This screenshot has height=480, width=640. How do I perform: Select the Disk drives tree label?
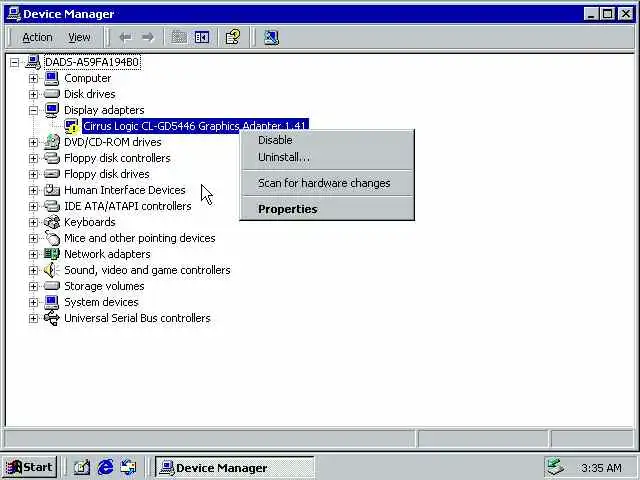click(x=90, y=94)
